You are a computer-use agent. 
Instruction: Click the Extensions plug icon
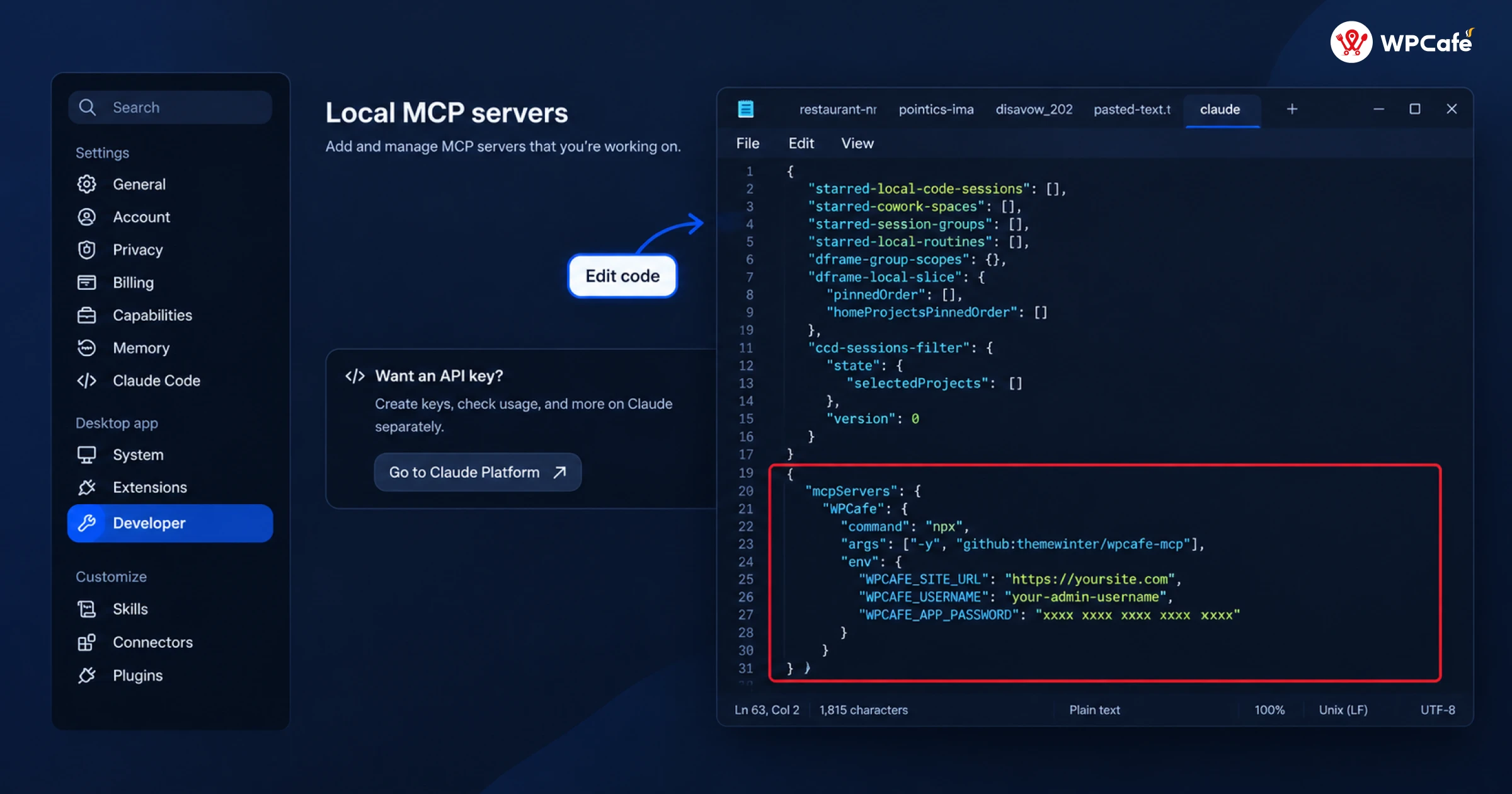tap(86, 487)
